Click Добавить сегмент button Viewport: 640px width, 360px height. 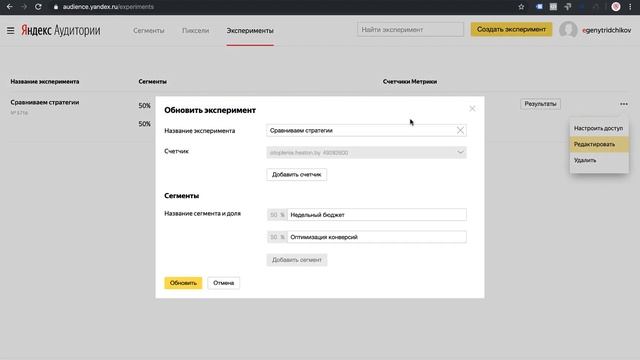click(x=297, y=260)
